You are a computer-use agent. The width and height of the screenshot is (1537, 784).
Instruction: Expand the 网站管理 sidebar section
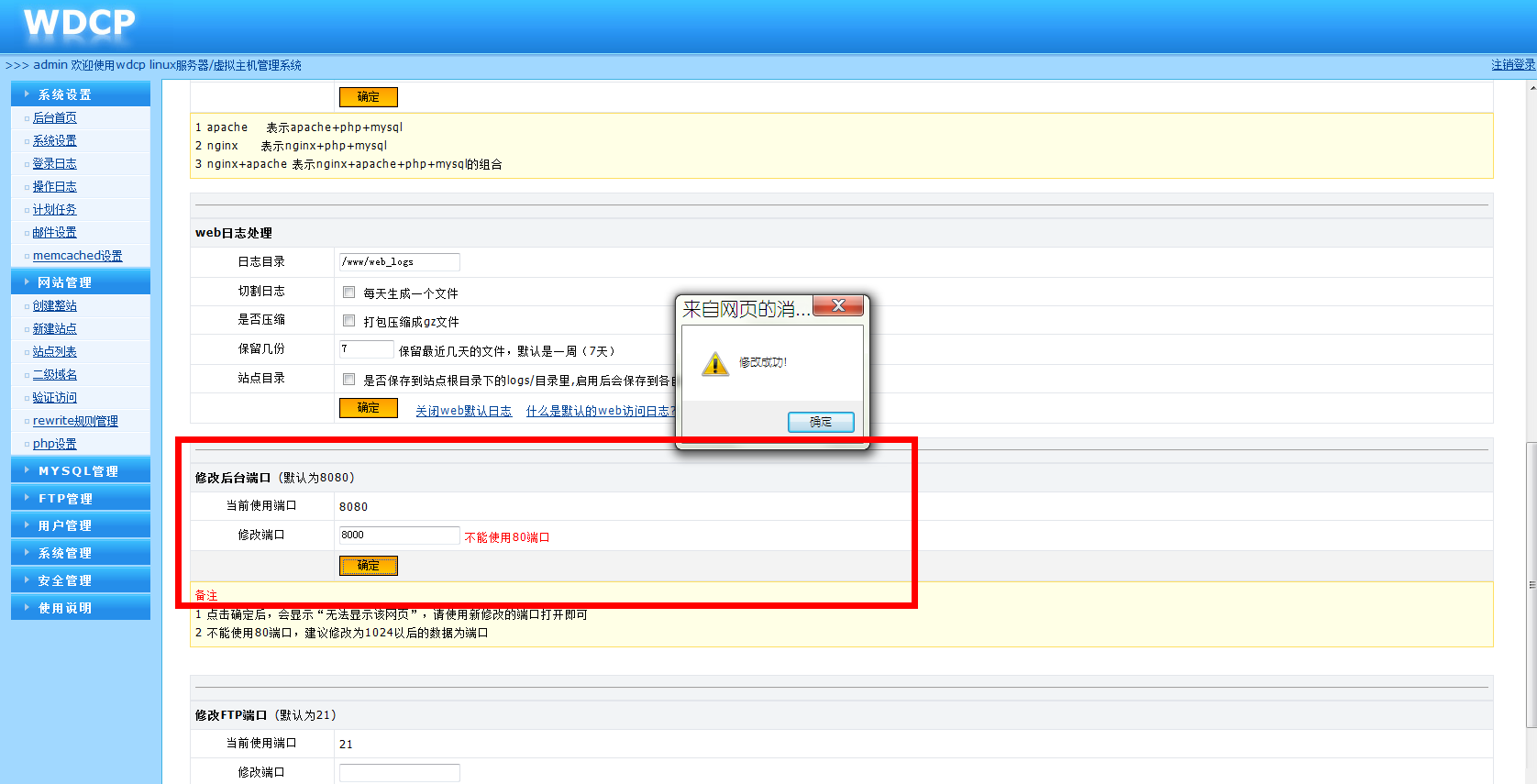81,282
